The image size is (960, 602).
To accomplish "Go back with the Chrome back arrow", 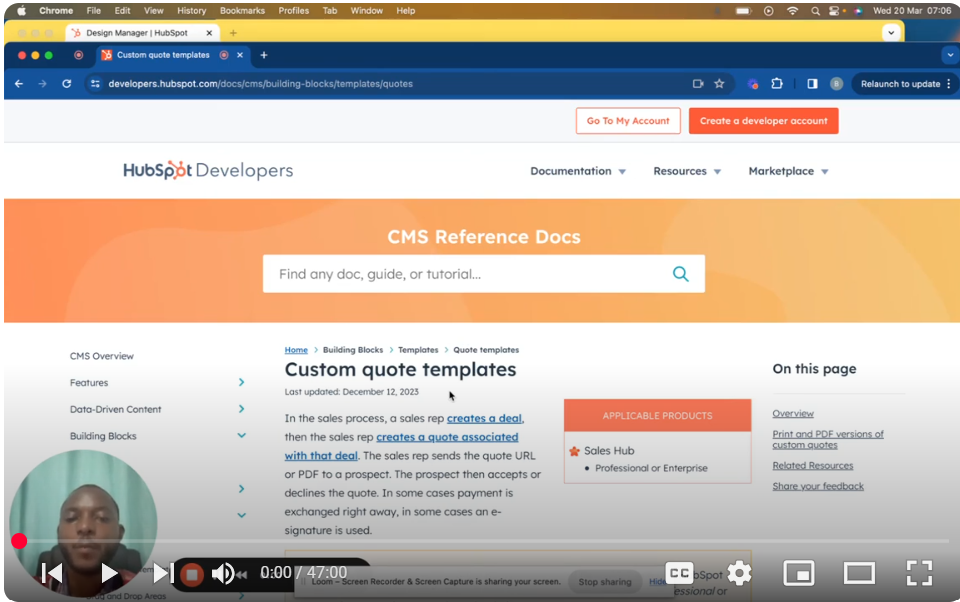I will point(19,84).
